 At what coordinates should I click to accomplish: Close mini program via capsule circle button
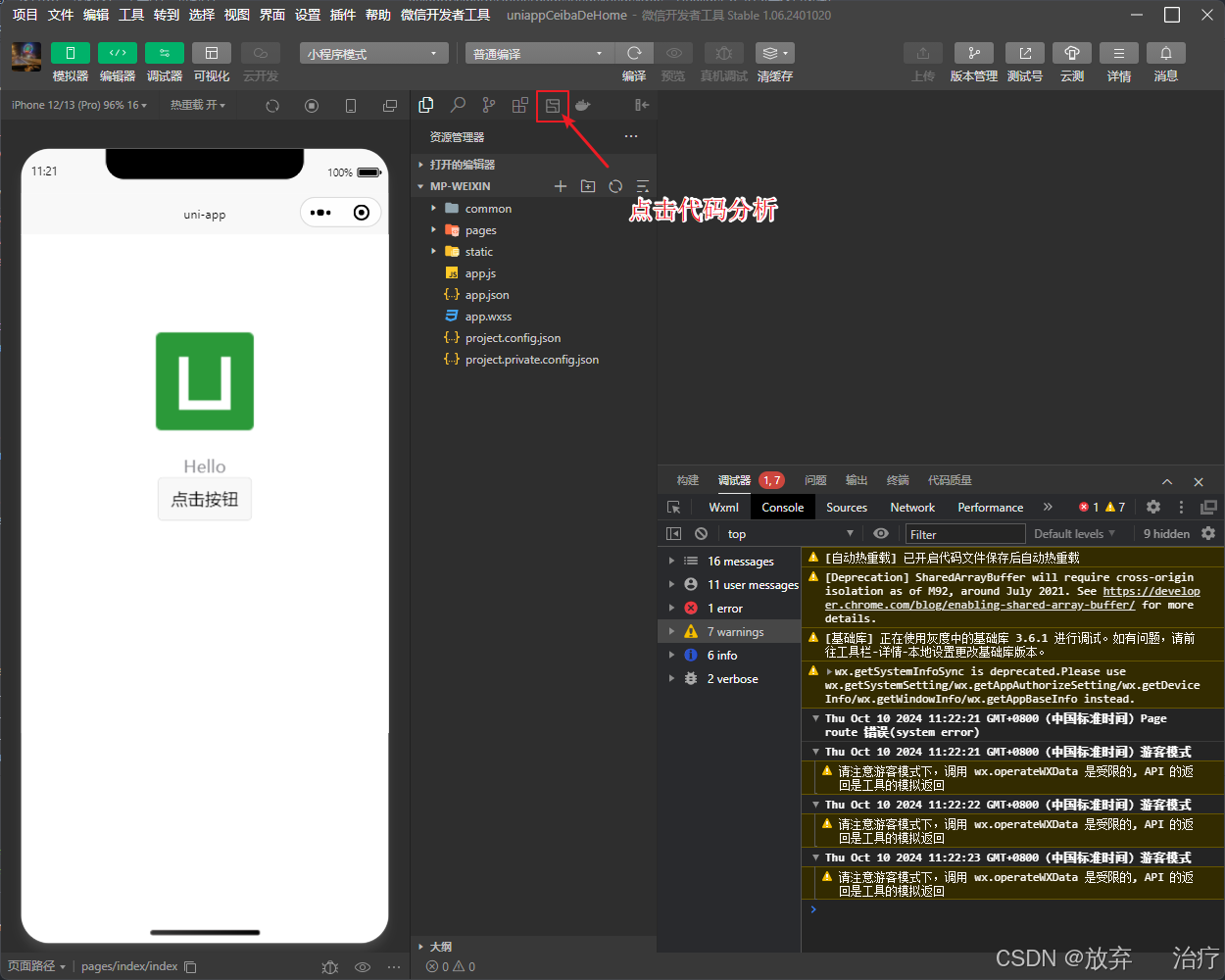point(362,213)
